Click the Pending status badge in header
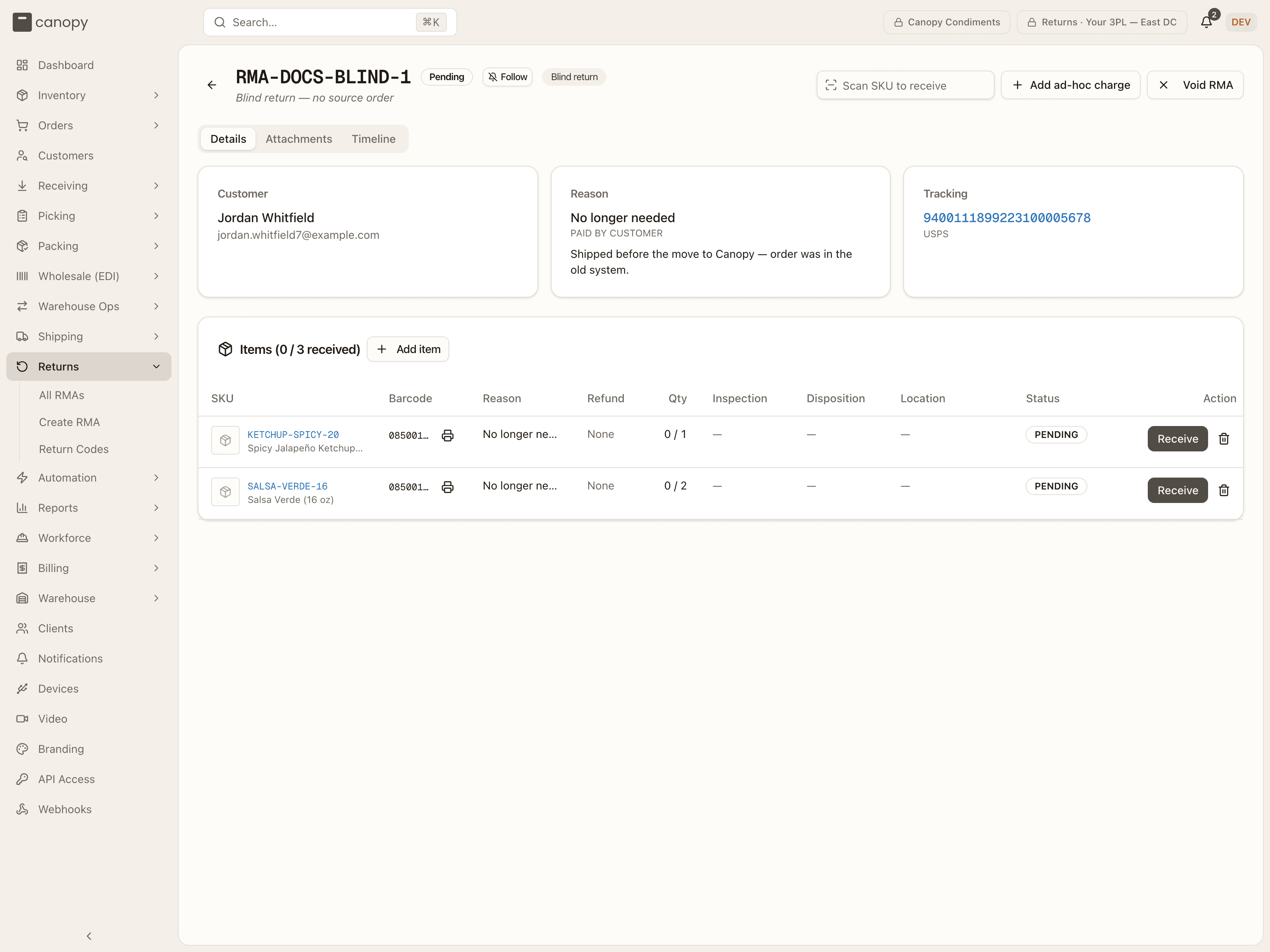This screenshot has width=1270, height=952. coord(446,77)
